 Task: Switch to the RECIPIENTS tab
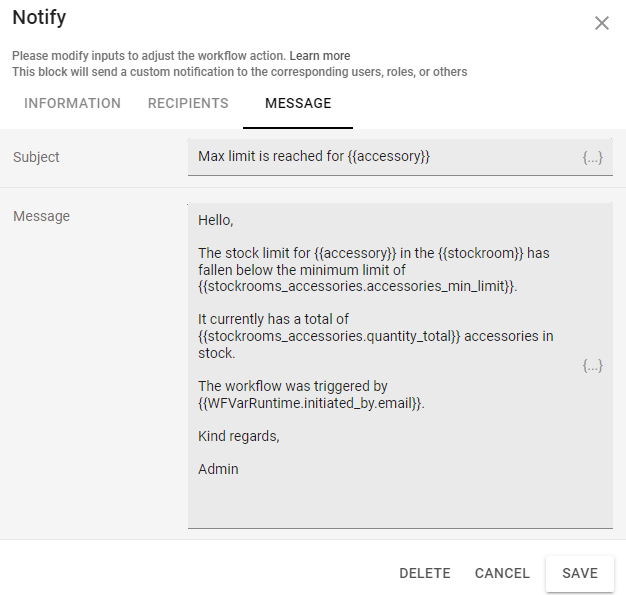point(188,104)
